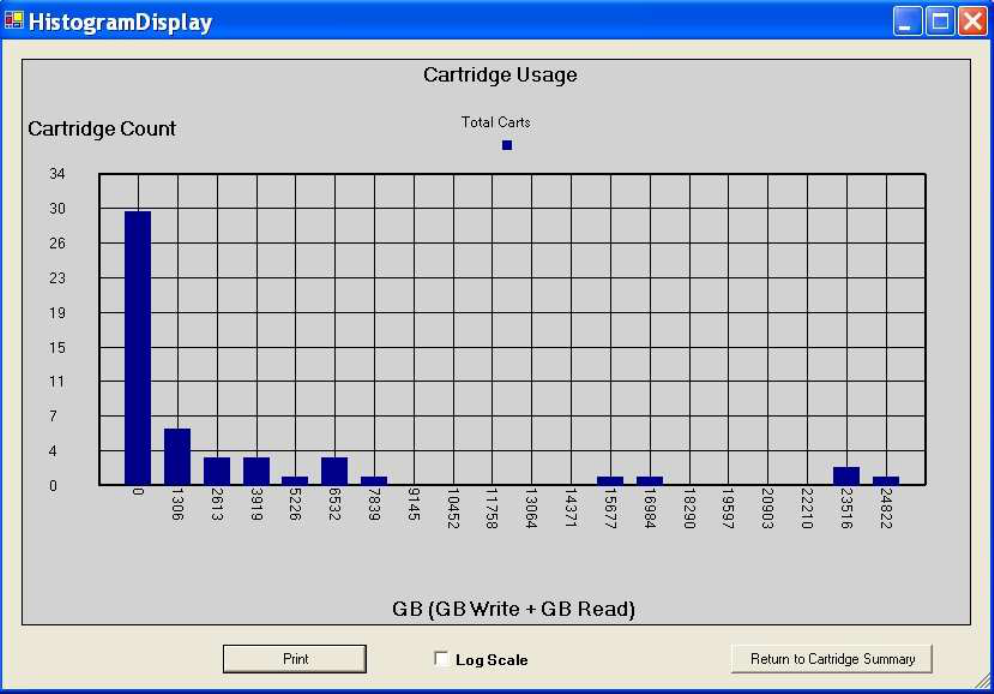Close the HistogramDisplay window

tap(973, 21)
